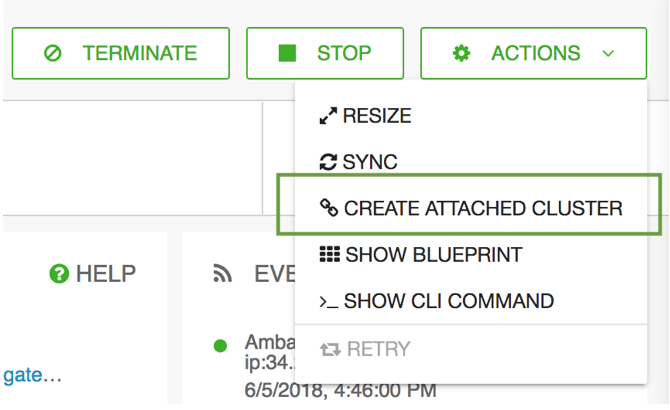Click the gear icon in Actions
Screen dimensions: 670x410
461,53
